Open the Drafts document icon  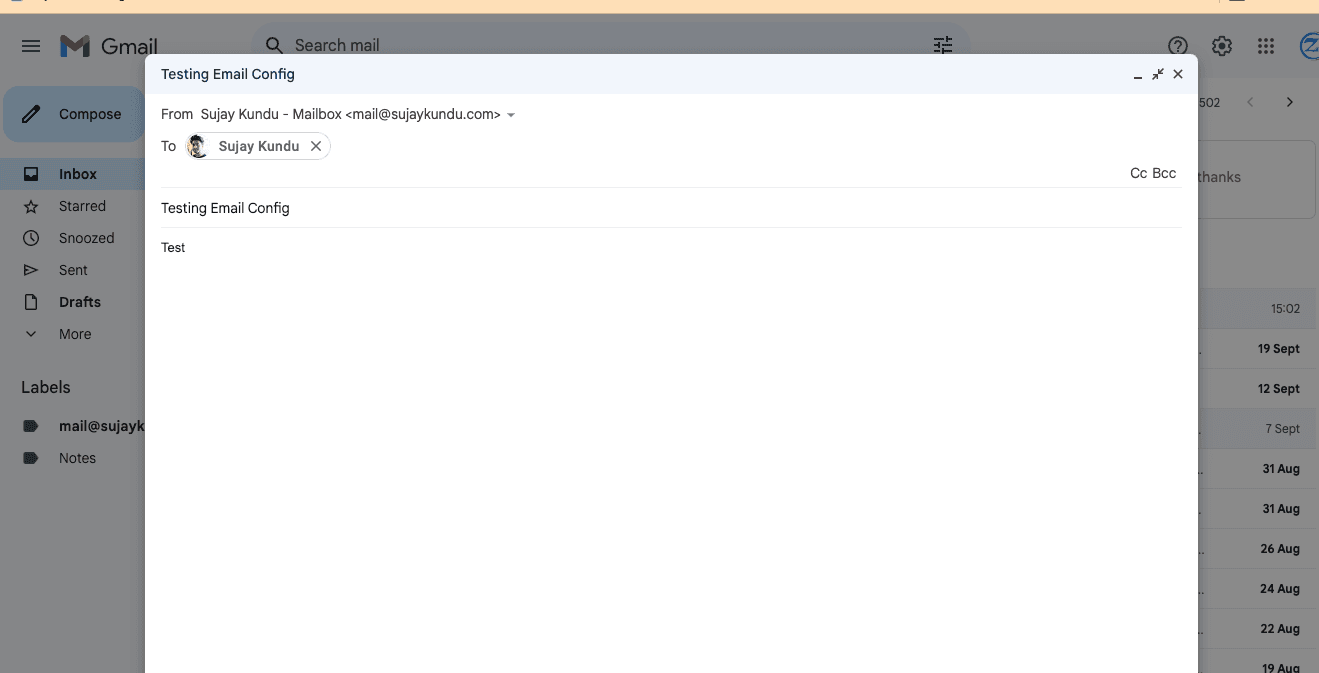pos(31,301)
